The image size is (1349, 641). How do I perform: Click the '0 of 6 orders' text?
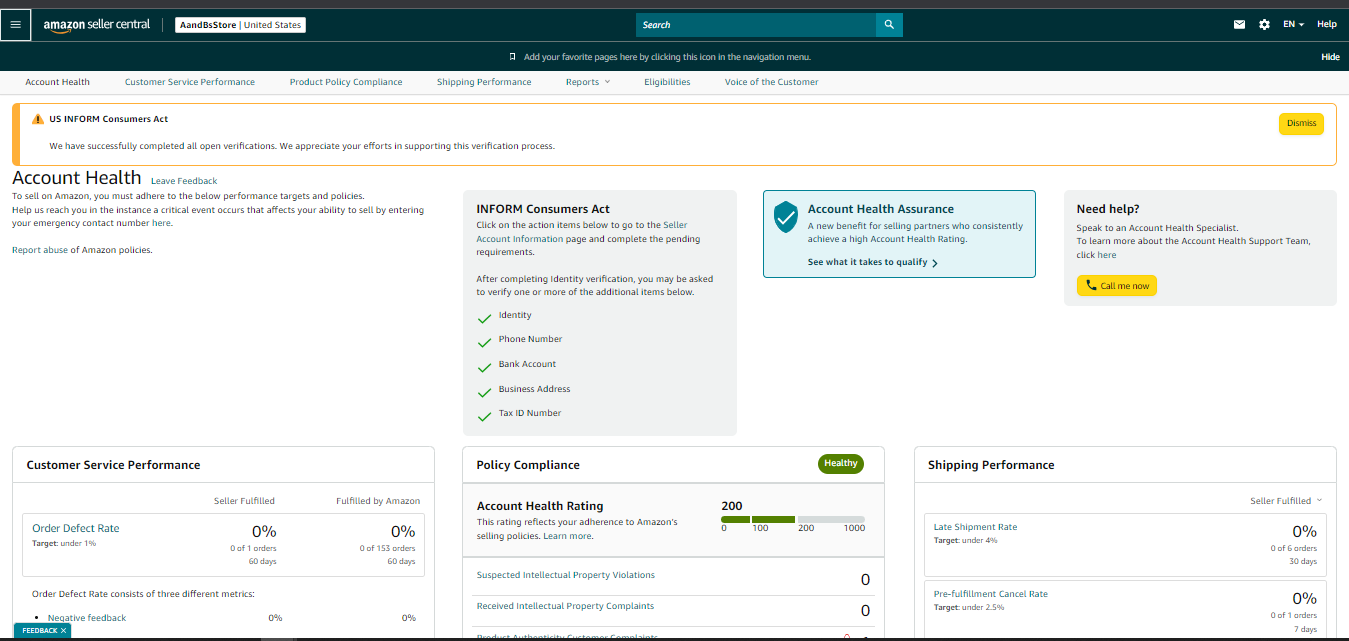click(1294, 548)
